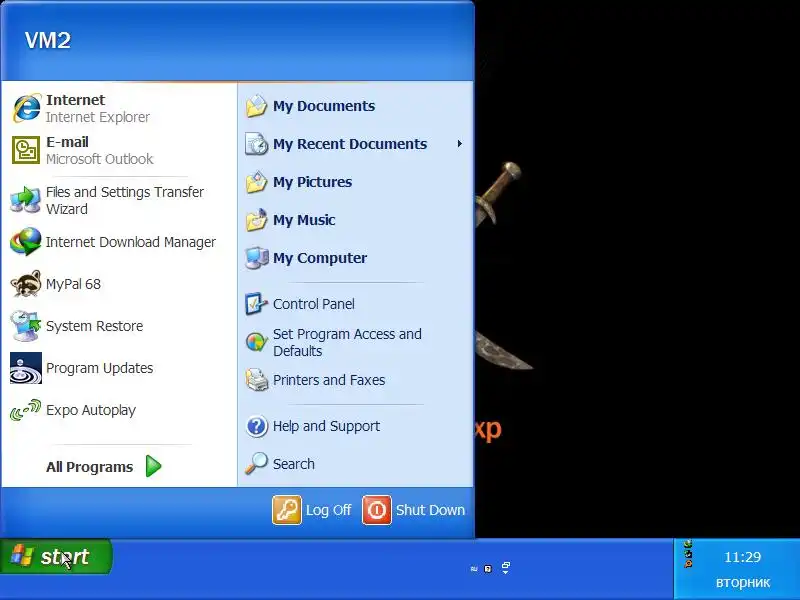The height and width of the screenshot is (600, 800).
Task: Expand the My Recent Documents submenu
Action: tap(355, 144)
